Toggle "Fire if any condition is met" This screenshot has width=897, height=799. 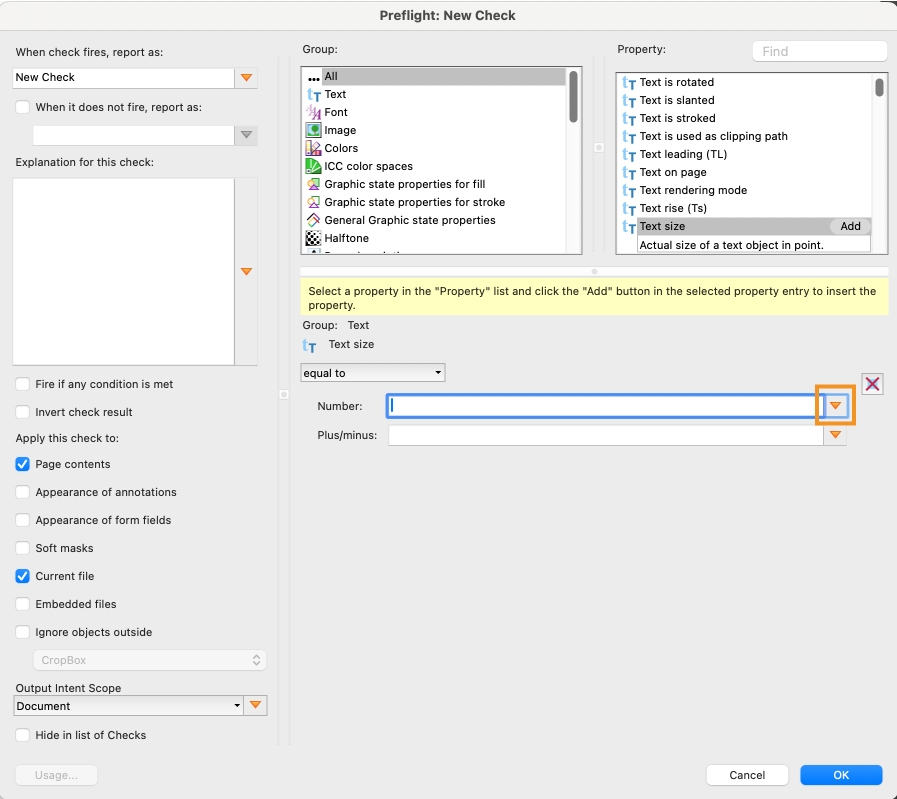22,383
